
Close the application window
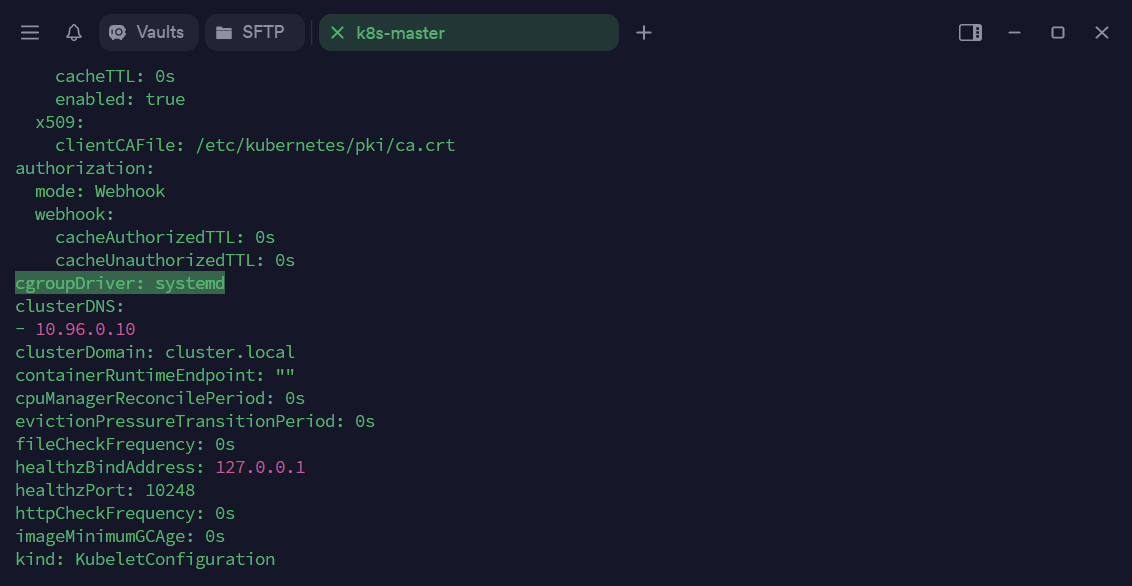point(1102,33)
